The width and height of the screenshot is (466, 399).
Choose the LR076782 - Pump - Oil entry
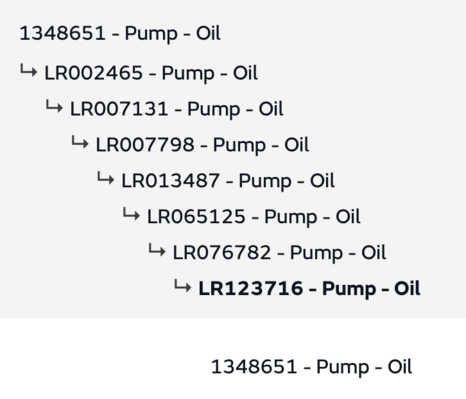pos(279,253)
